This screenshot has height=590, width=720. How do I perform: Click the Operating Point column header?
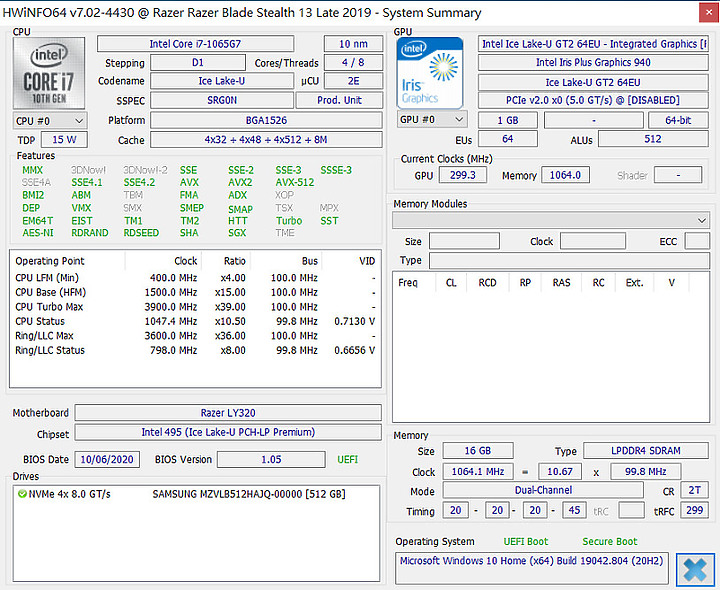50,261
